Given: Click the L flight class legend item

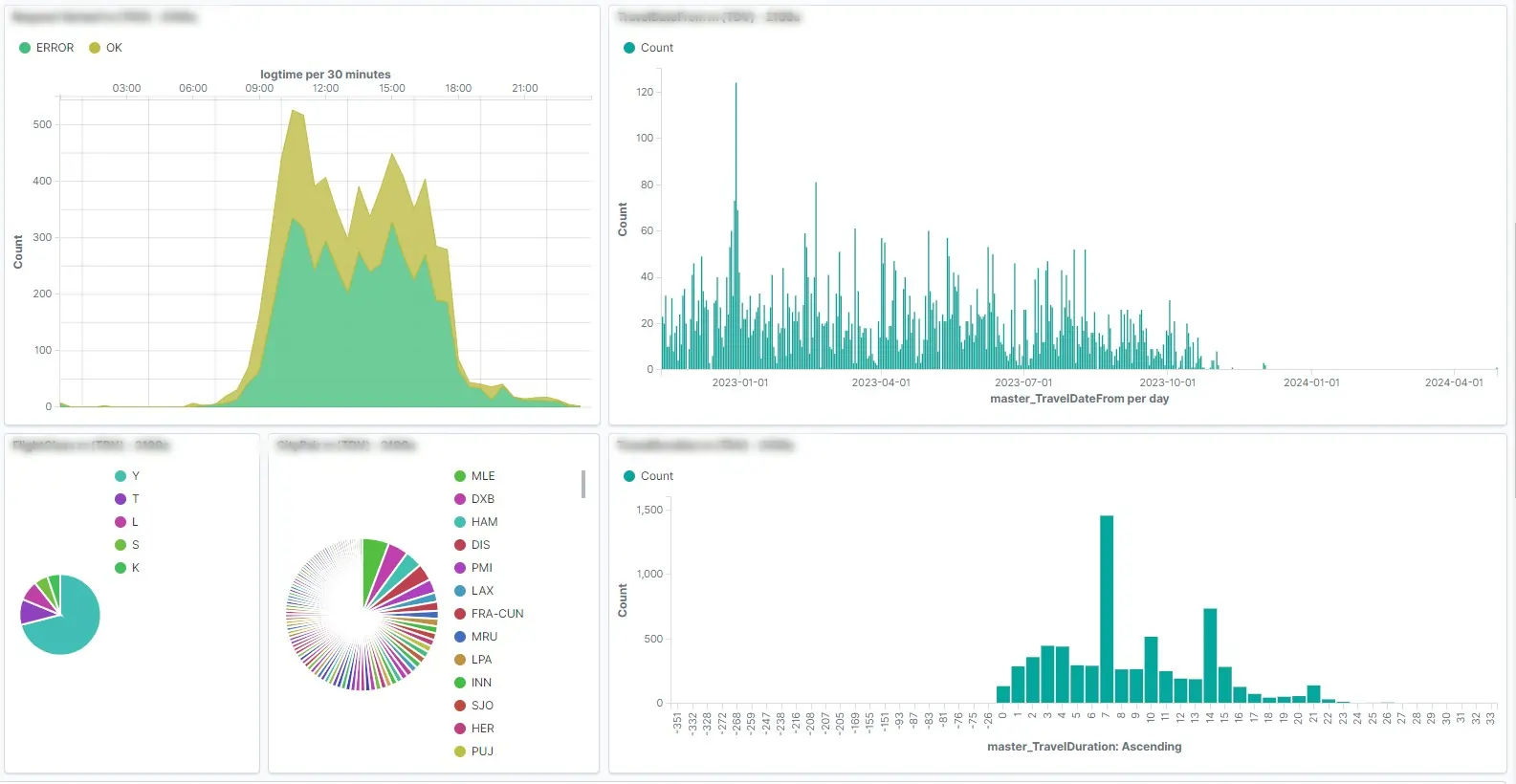Looking at the screenshot, I should coord(127,522).
